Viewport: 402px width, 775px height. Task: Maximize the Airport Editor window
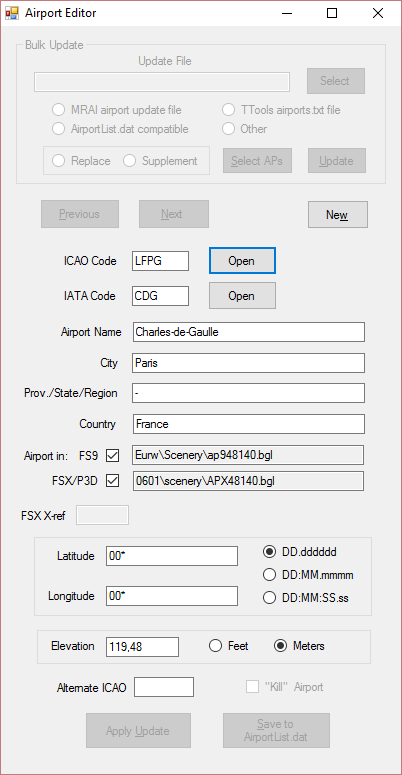click(x=332, y=13)
